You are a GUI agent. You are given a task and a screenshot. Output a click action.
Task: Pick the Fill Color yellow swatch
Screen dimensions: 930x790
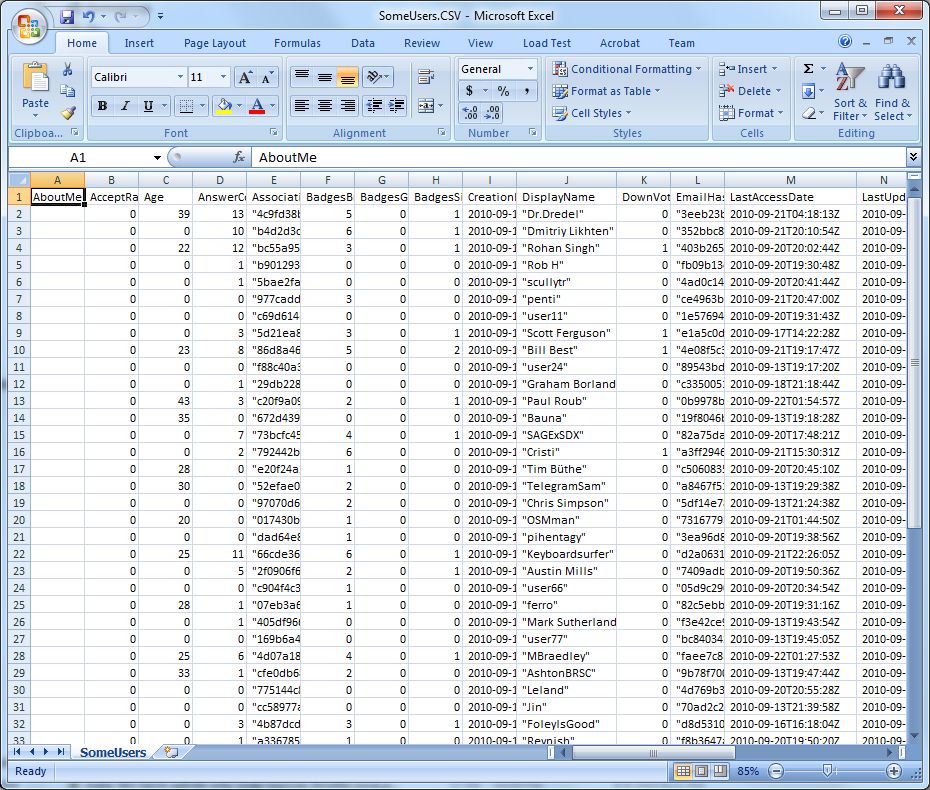point(224,106)
